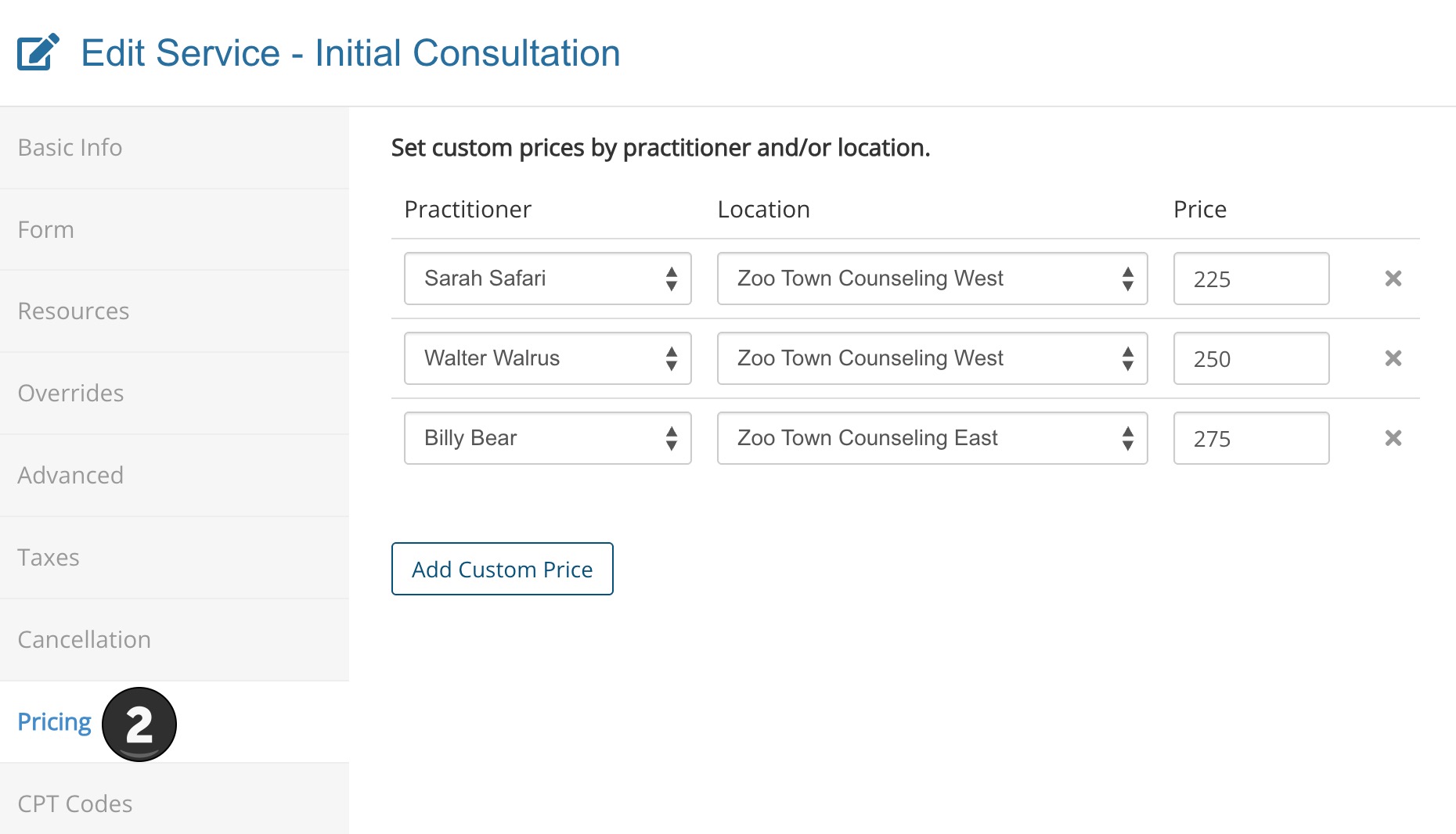The height and width of the screenshot is (834, 1456).
Task: View the CPT Codes tab
Action: pyautogui.click(x=75, y=804)
